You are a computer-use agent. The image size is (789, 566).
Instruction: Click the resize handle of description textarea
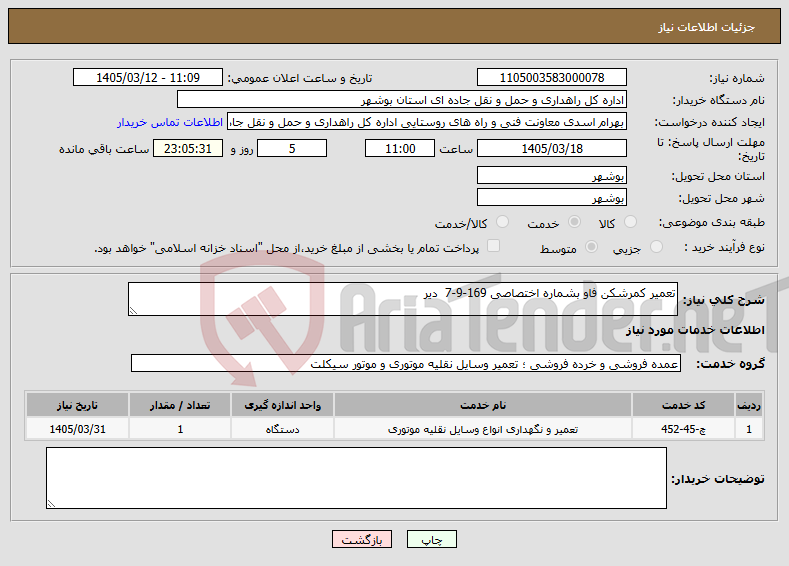tap(133, 311)
